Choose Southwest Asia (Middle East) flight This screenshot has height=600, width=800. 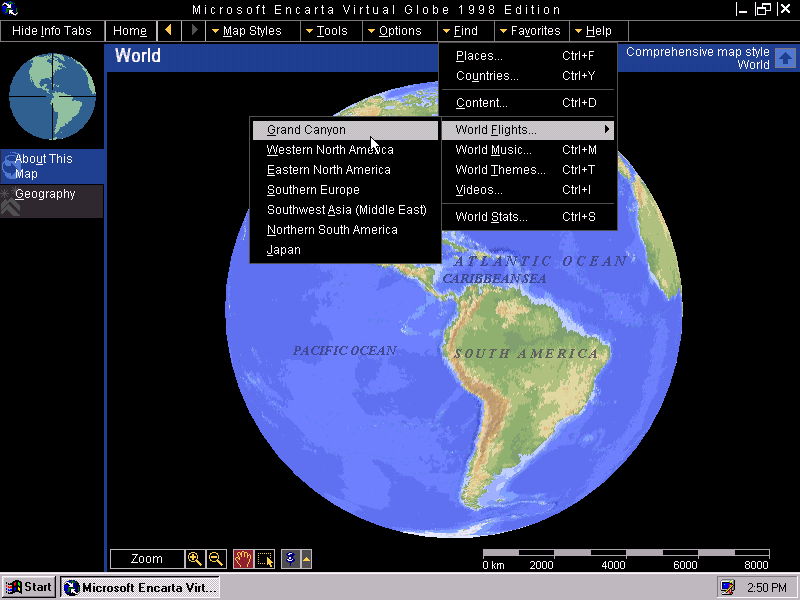[x=345, y=210]
